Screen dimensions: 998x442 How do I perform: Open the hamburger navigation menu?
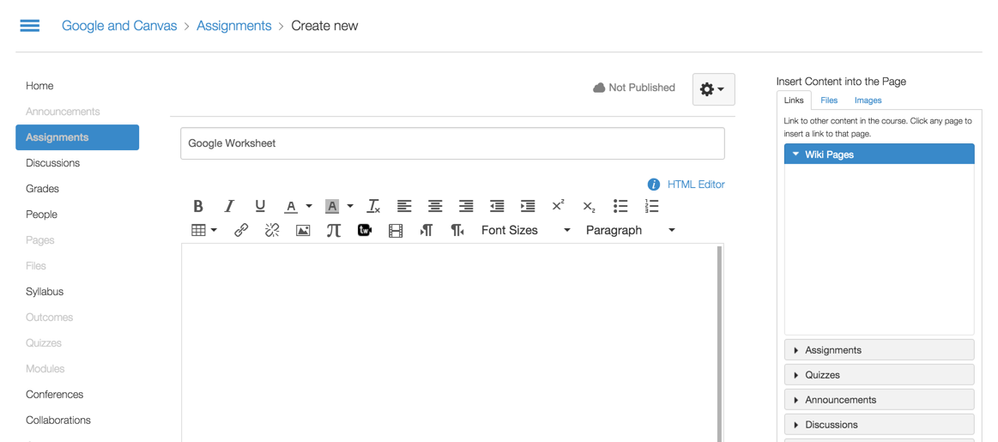pos(30,25)
